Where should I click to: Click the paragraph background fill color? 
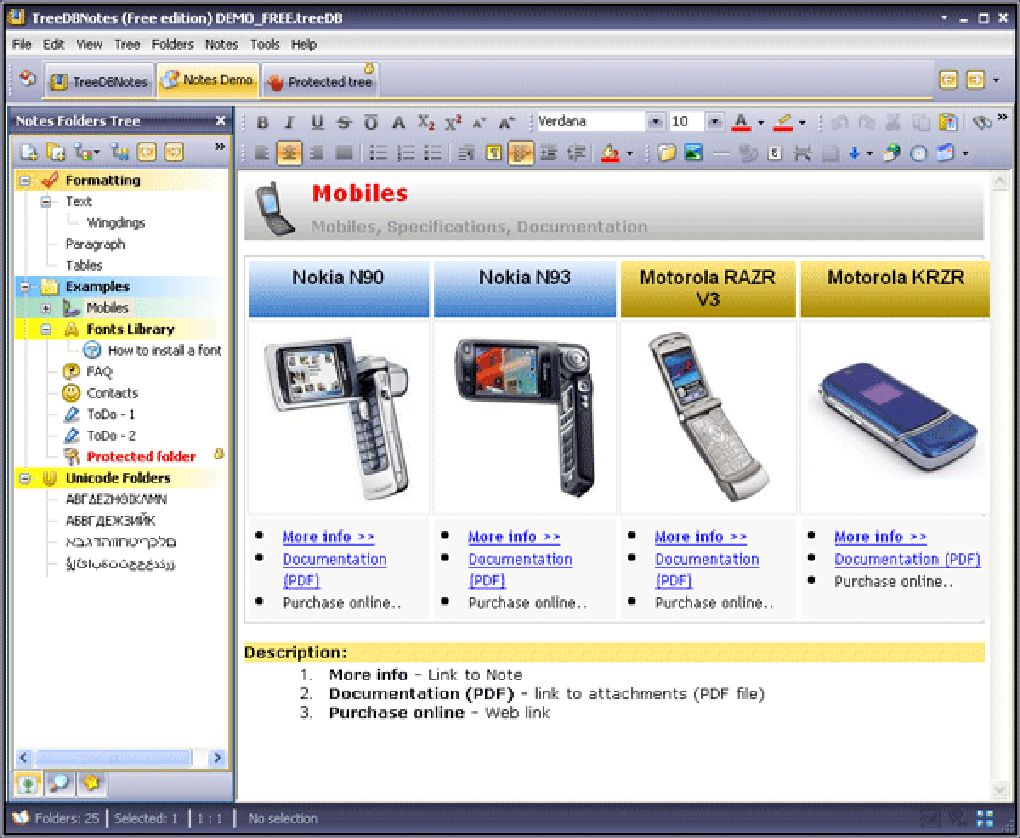pyautogui.click(x=610, y=154)
